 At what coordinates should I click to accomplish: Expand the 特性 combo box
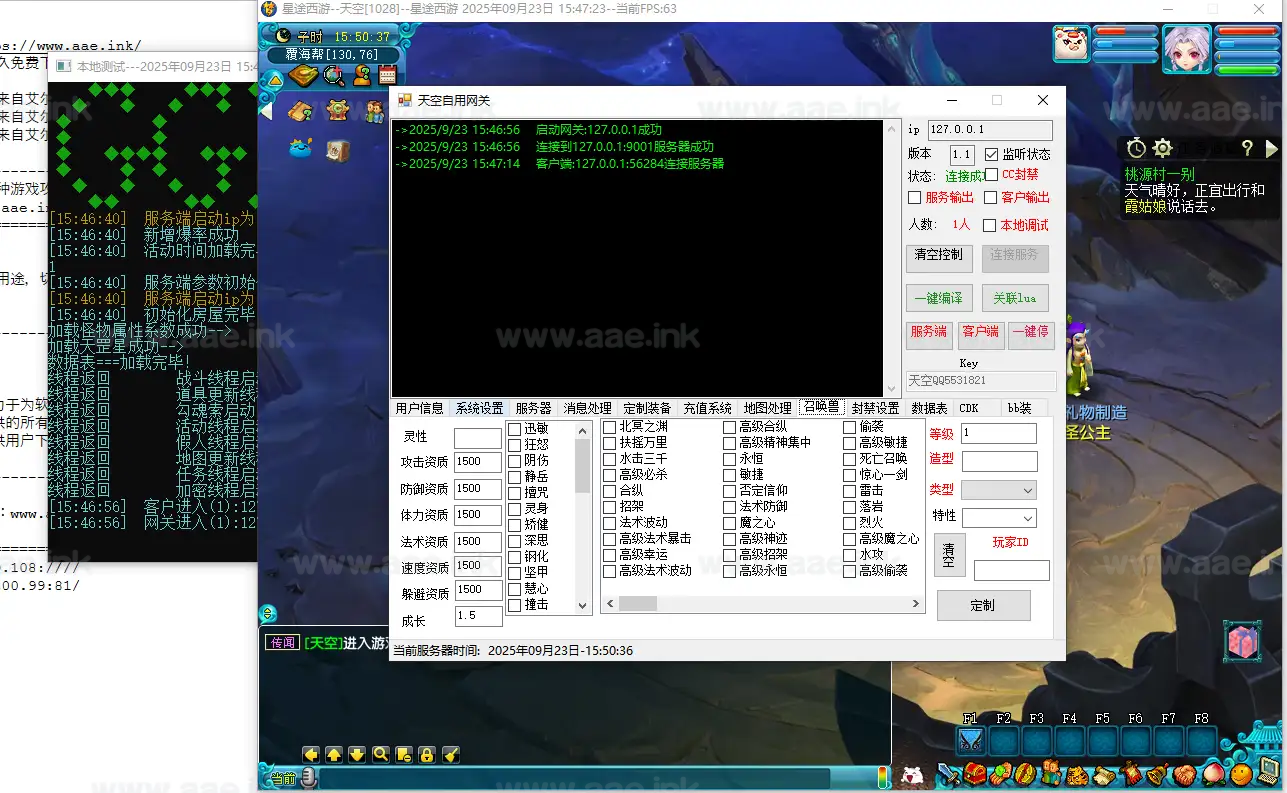pyautogui.click(x=998, y=518)
